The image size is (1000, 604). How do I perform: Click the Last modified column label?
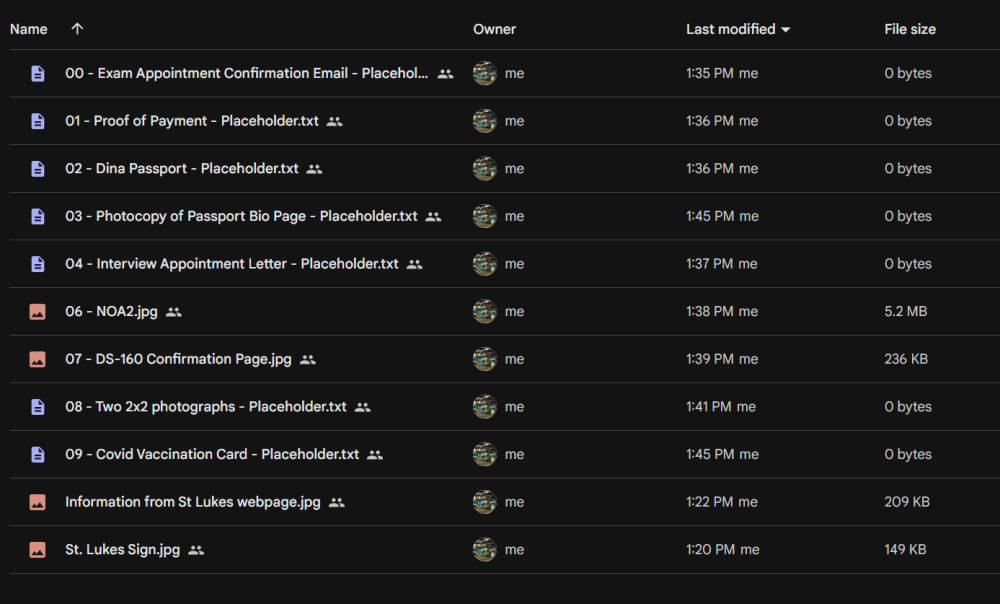(731, 29)
